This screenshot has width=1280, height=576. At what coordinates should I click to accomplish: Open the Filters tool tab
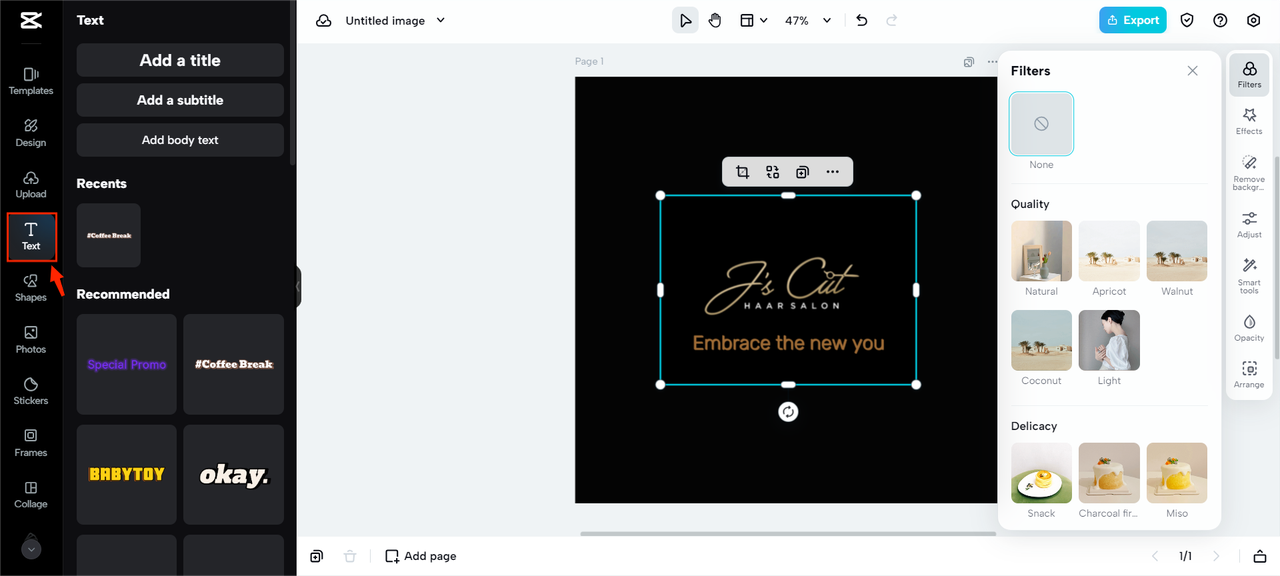tap(1249, 75)
